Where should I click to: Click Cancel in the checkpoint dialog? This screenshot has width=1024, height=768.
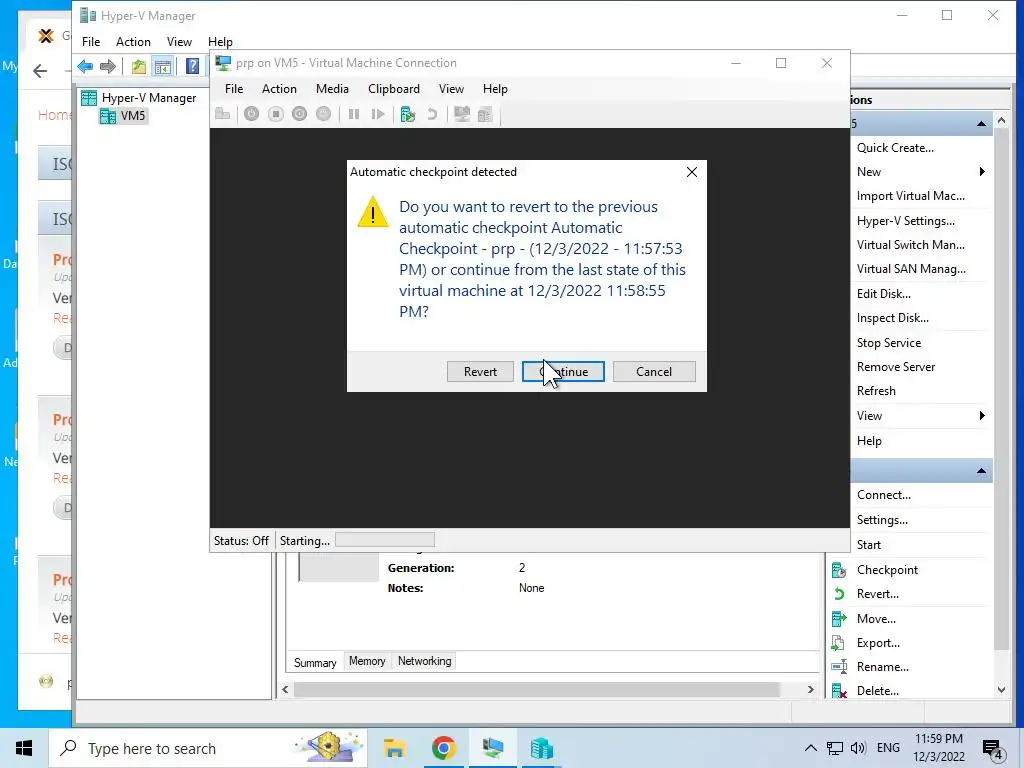tap(654, 372)
